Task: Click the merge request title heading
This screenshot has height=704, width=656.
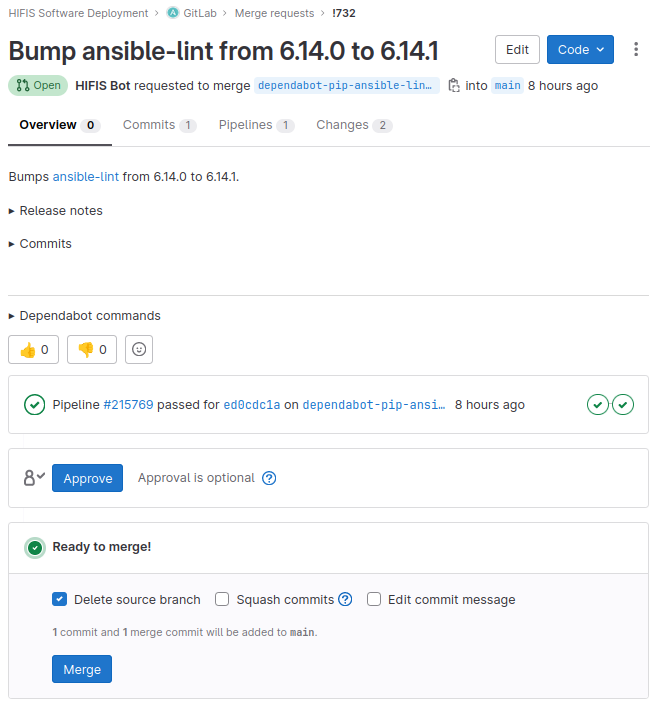Action: 224,51
